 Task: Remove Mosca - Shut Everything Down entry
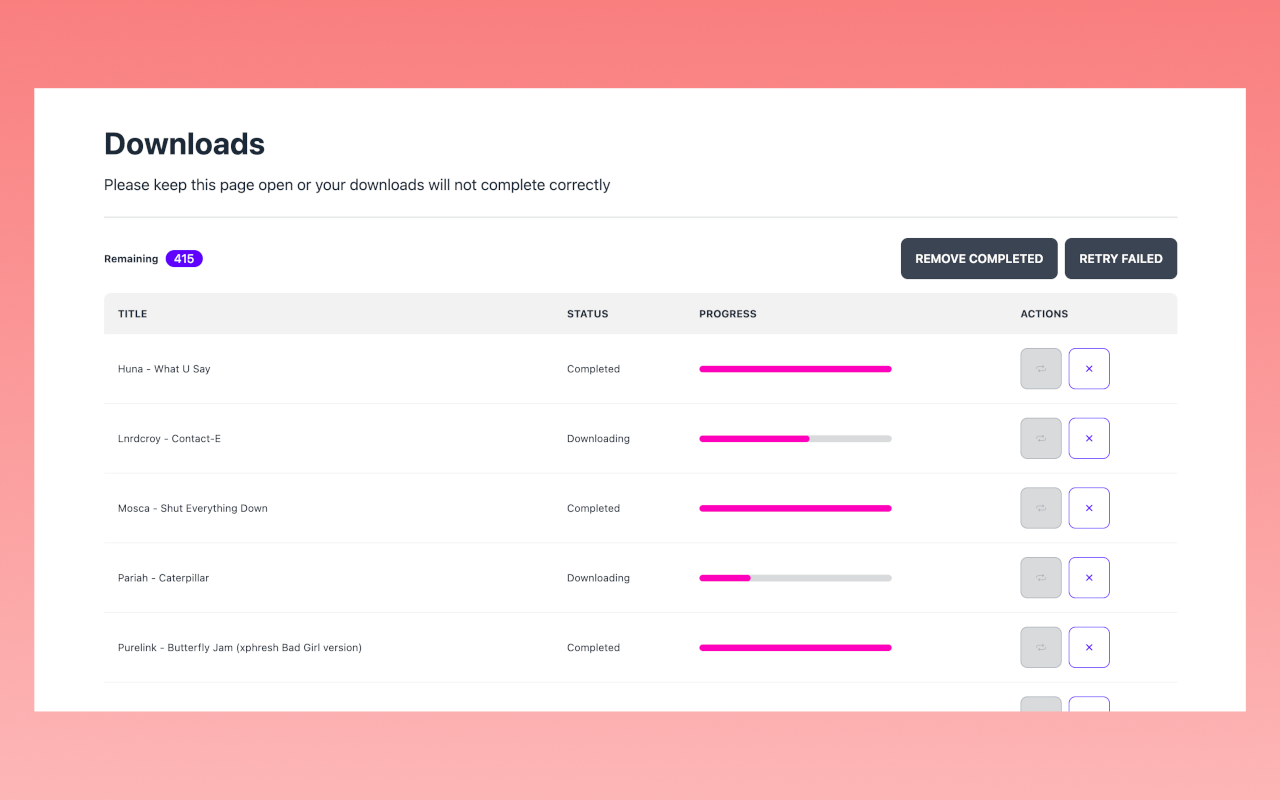pos(1089,508)
